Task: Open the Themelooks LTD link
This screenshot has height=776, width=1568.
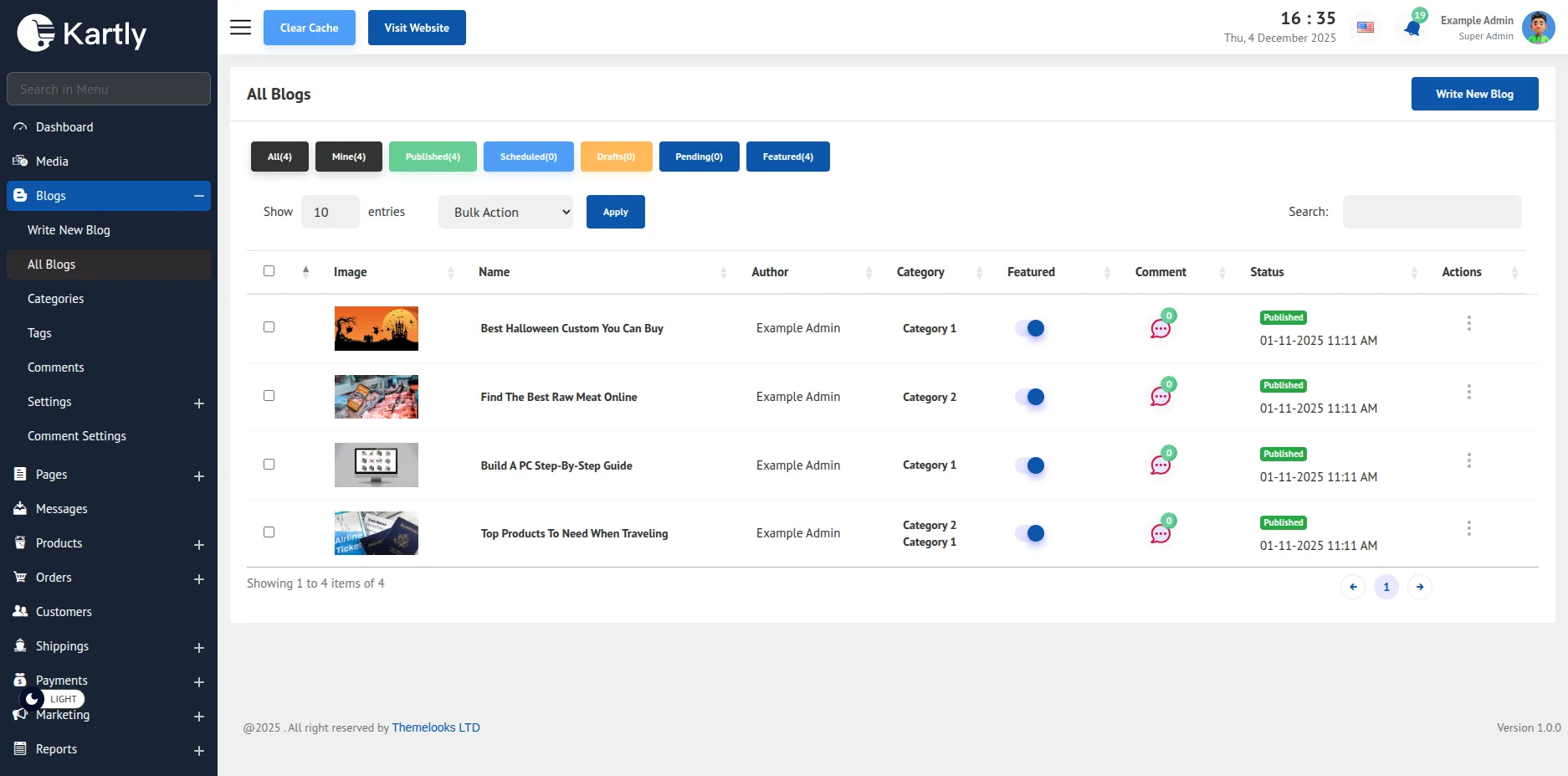Action: pos(436,727)
